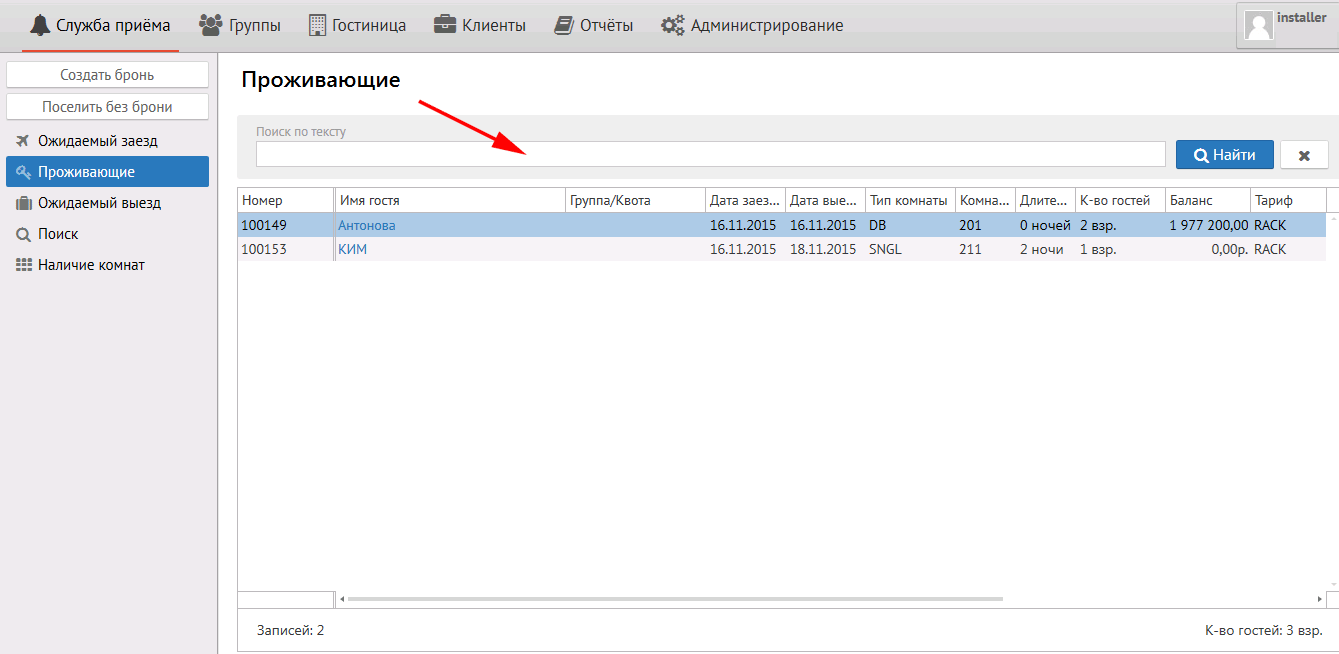
Task: Click the briefcase icon next to Клиенты
Action: click(445, 25)
